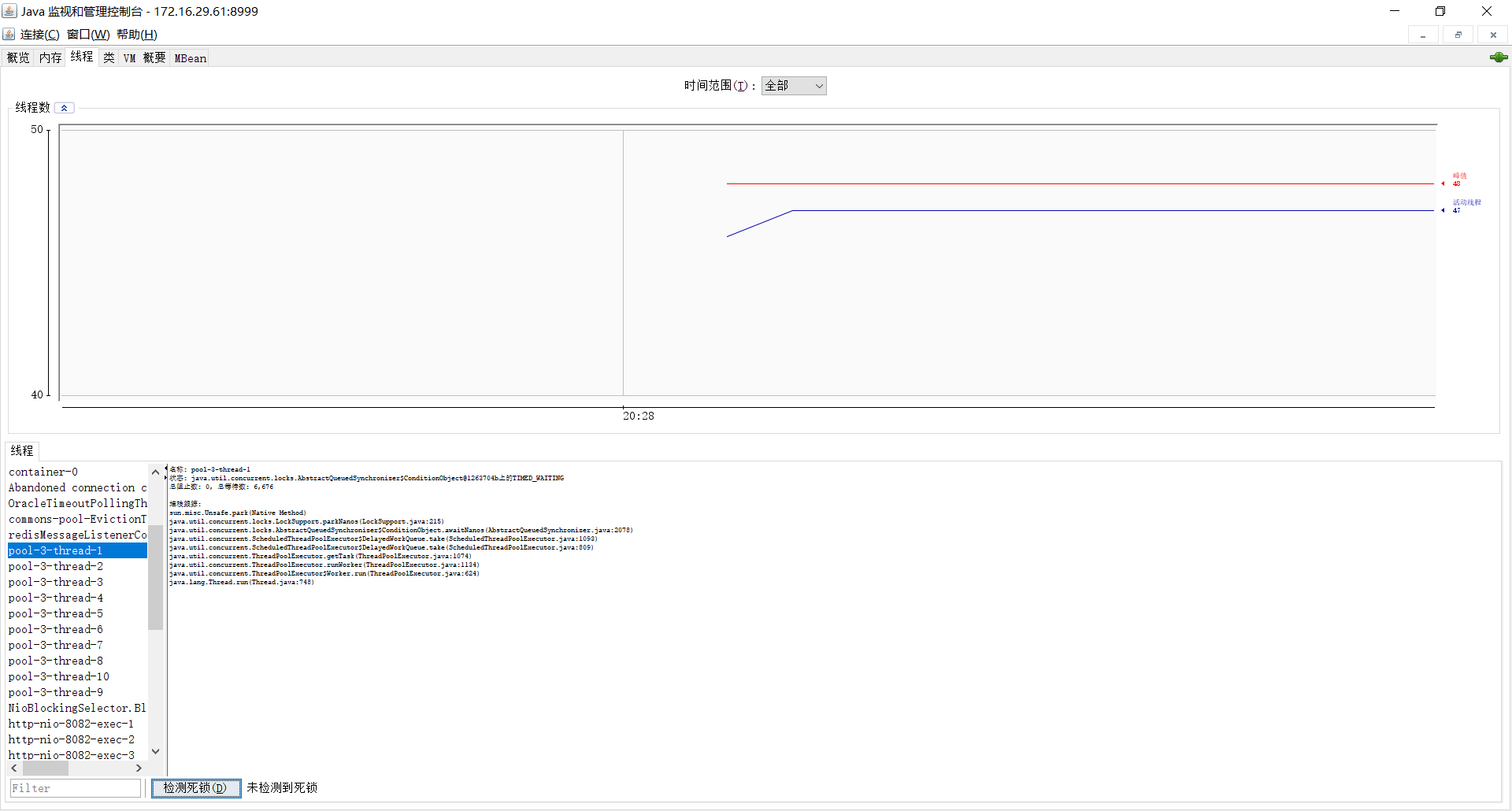Click thread list scroll down arrow
Viewport: 1512px width, 811px height.
coord(155,752)
